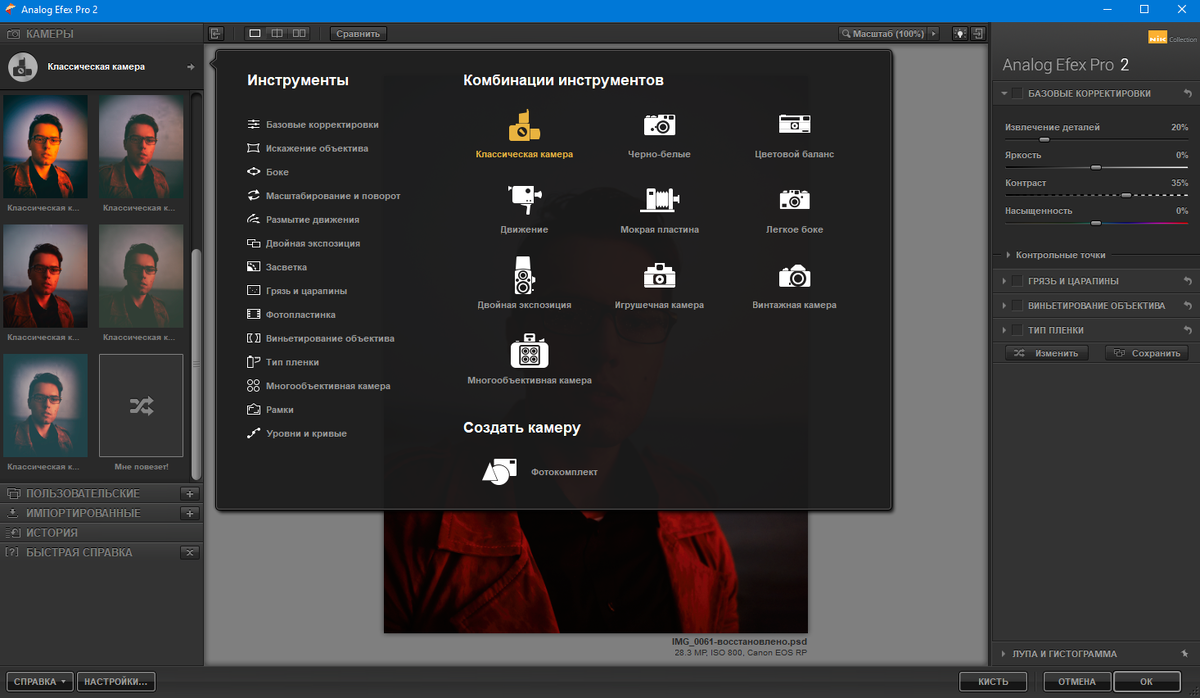Choose the Винтажная камера icon

click(794, 275)
